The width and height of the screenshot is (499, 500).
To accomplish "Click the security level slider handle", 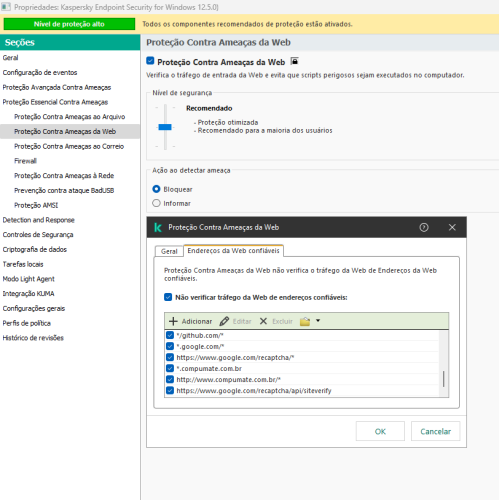I will click(x=165, y=127).
